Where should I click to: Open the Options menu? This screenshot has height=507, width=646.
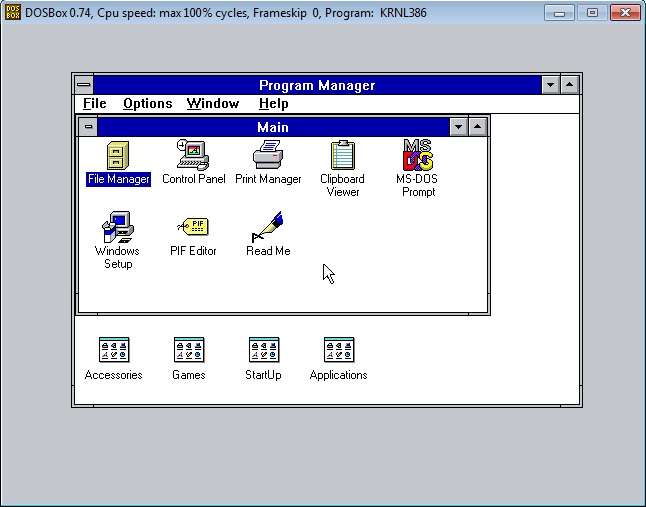(147, 103)
